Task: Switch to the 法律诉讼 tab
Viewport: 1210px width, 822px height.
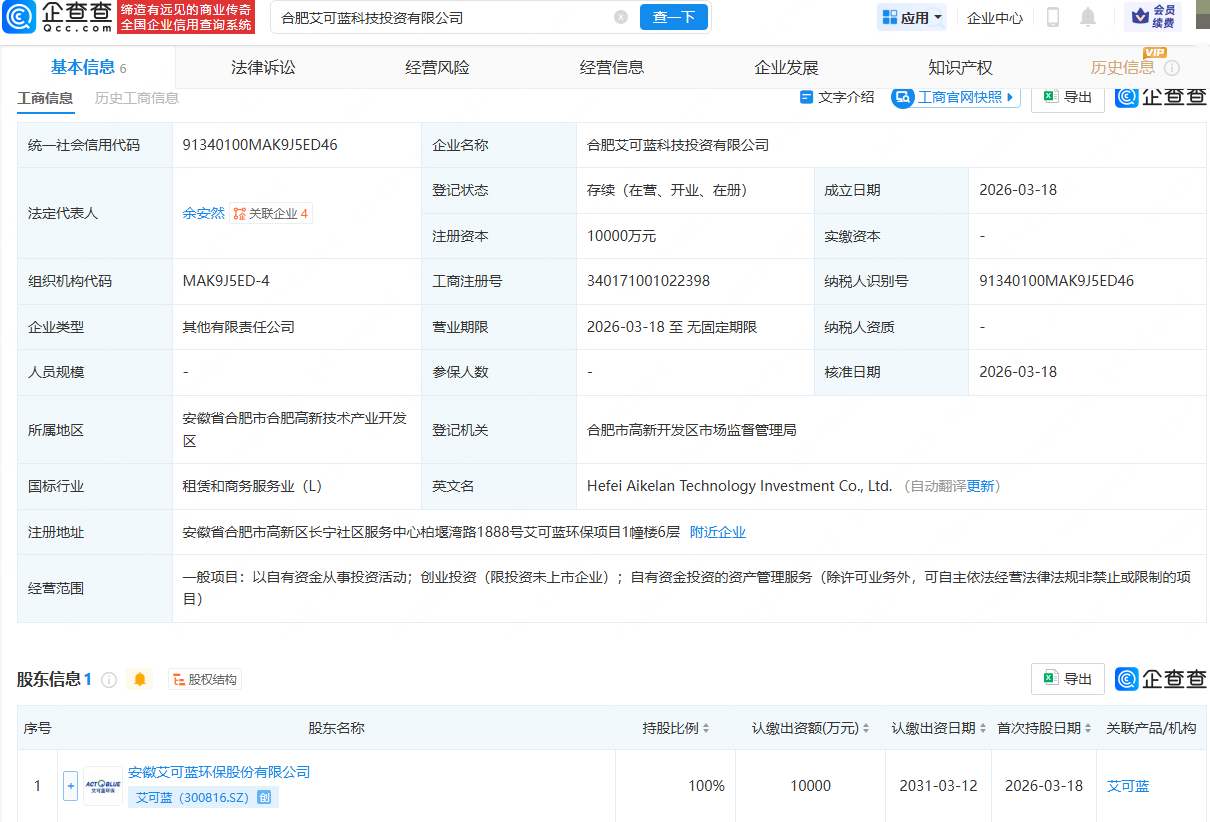Action: pyautogui.click(x=265, y=67)
